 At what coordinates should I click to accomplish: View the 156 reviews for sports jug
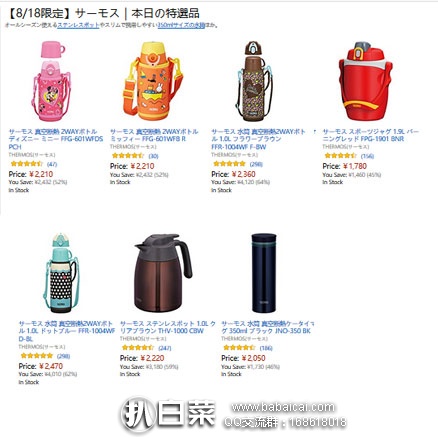coord(367,156)
